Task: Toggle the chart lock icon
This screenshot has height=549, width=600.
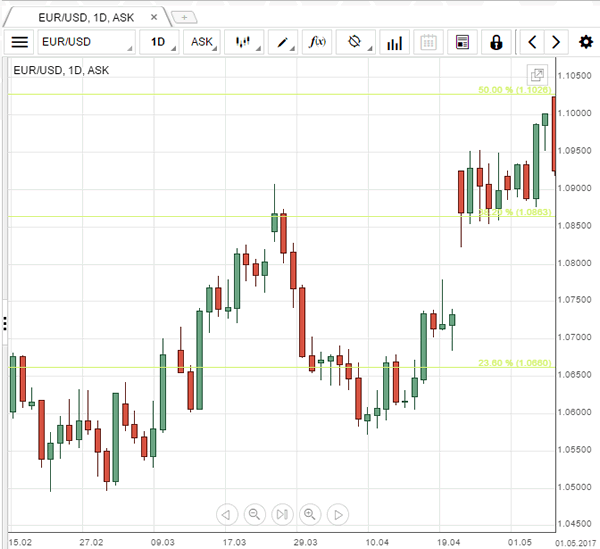Action: pos(496,42)
